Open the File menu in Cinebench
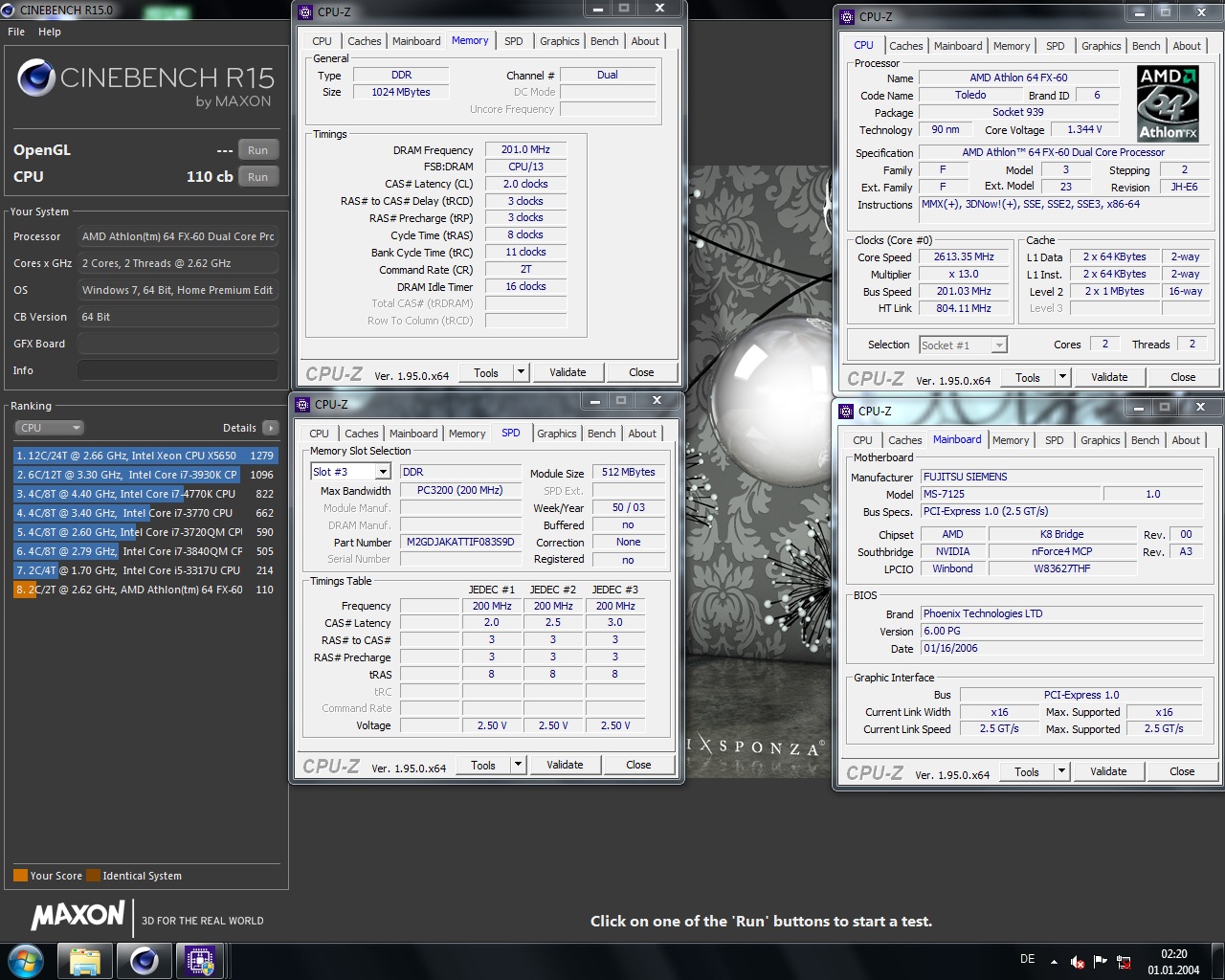 click(16, 32)
